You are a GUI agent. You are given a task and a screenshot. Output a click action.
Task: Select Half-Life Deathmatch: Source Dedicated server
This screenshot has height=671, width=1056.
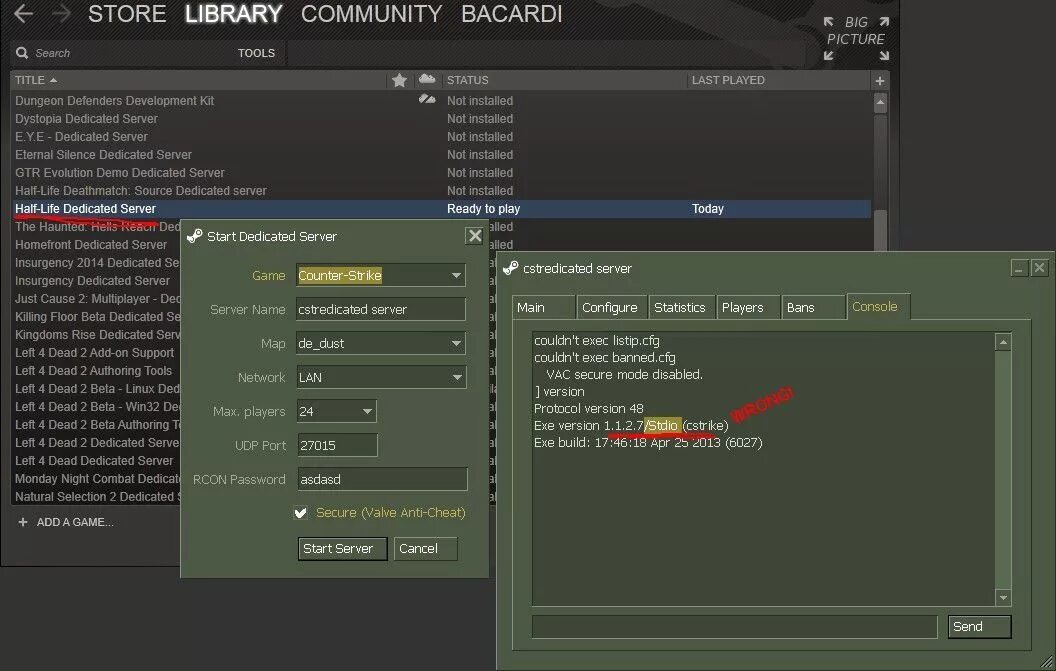click(441, 191)
